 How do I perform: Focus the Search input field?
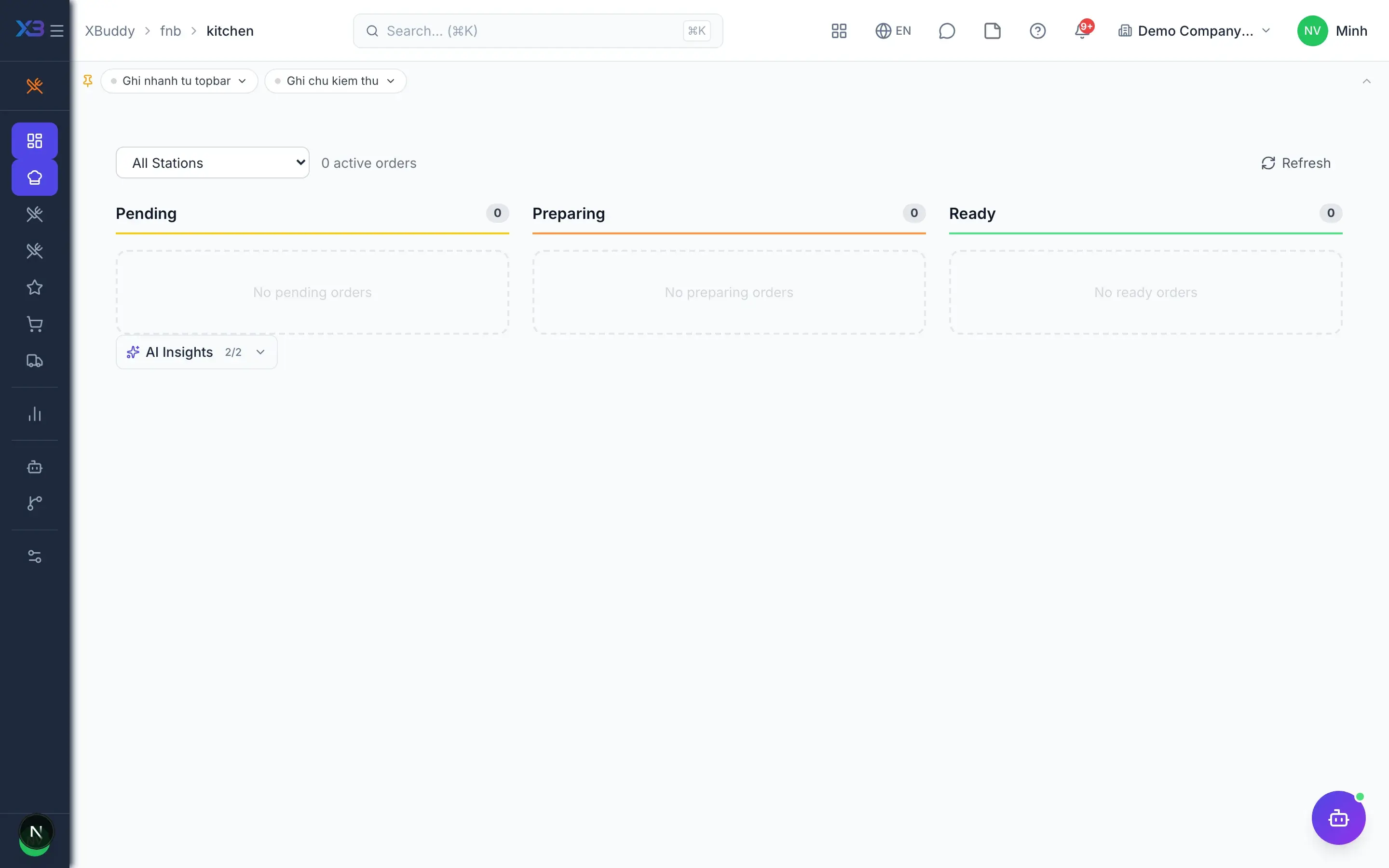(x=538, y=31)
